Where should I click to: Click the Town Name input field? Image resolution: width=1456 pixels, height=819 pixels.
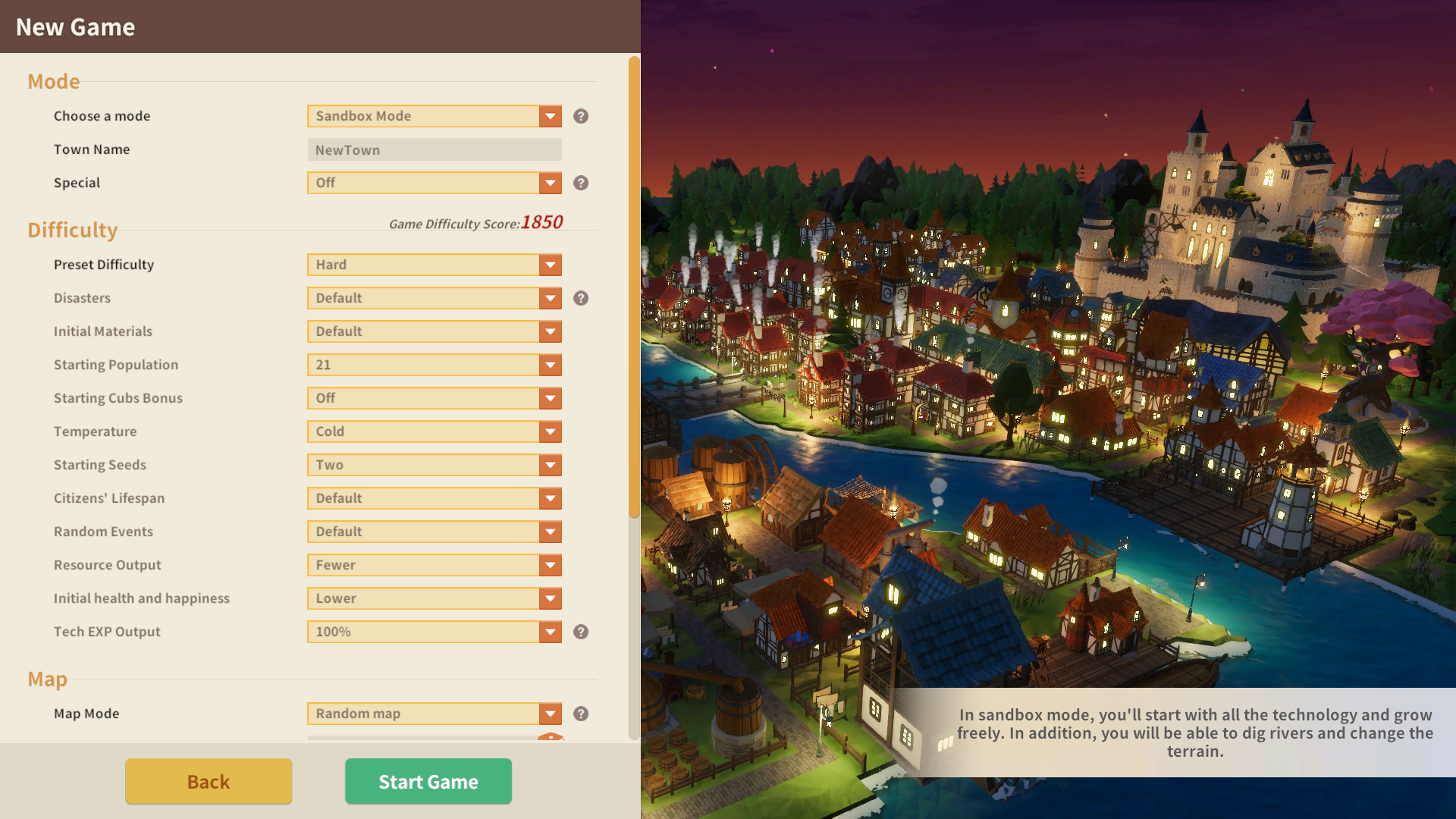coord(434,149)
